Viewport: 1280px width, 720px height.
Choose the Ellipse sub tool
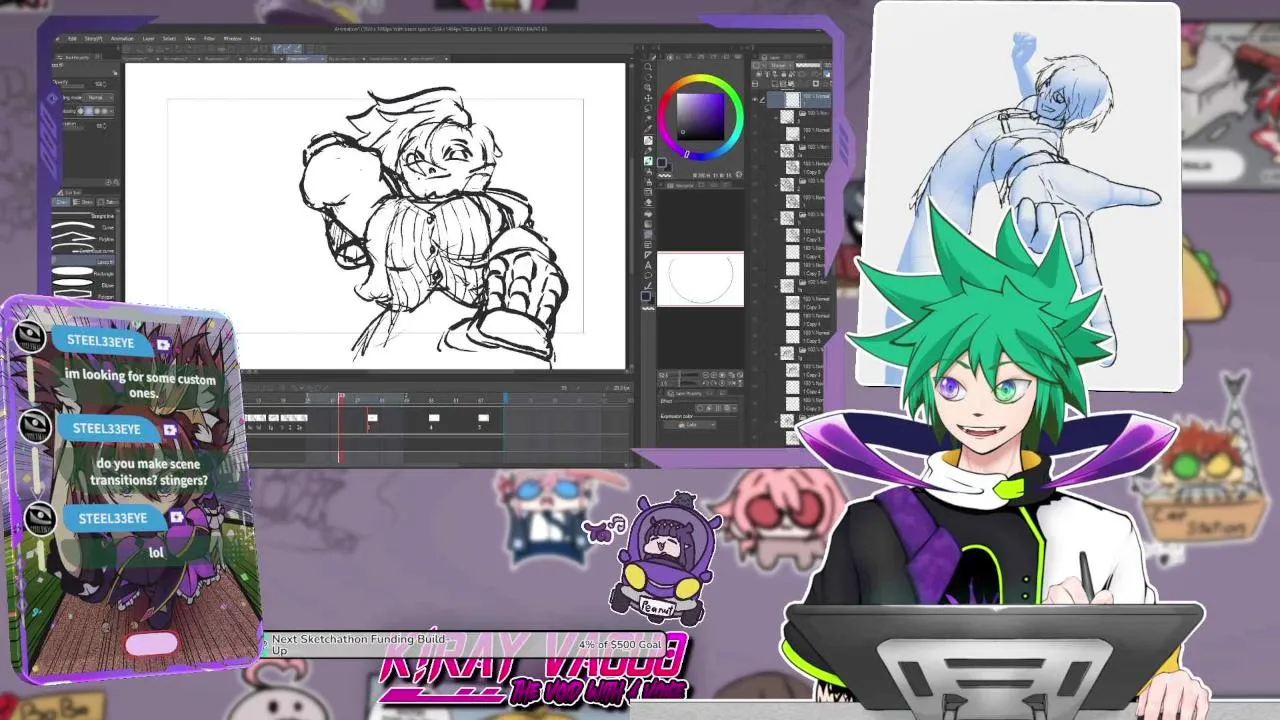point(84,285)
